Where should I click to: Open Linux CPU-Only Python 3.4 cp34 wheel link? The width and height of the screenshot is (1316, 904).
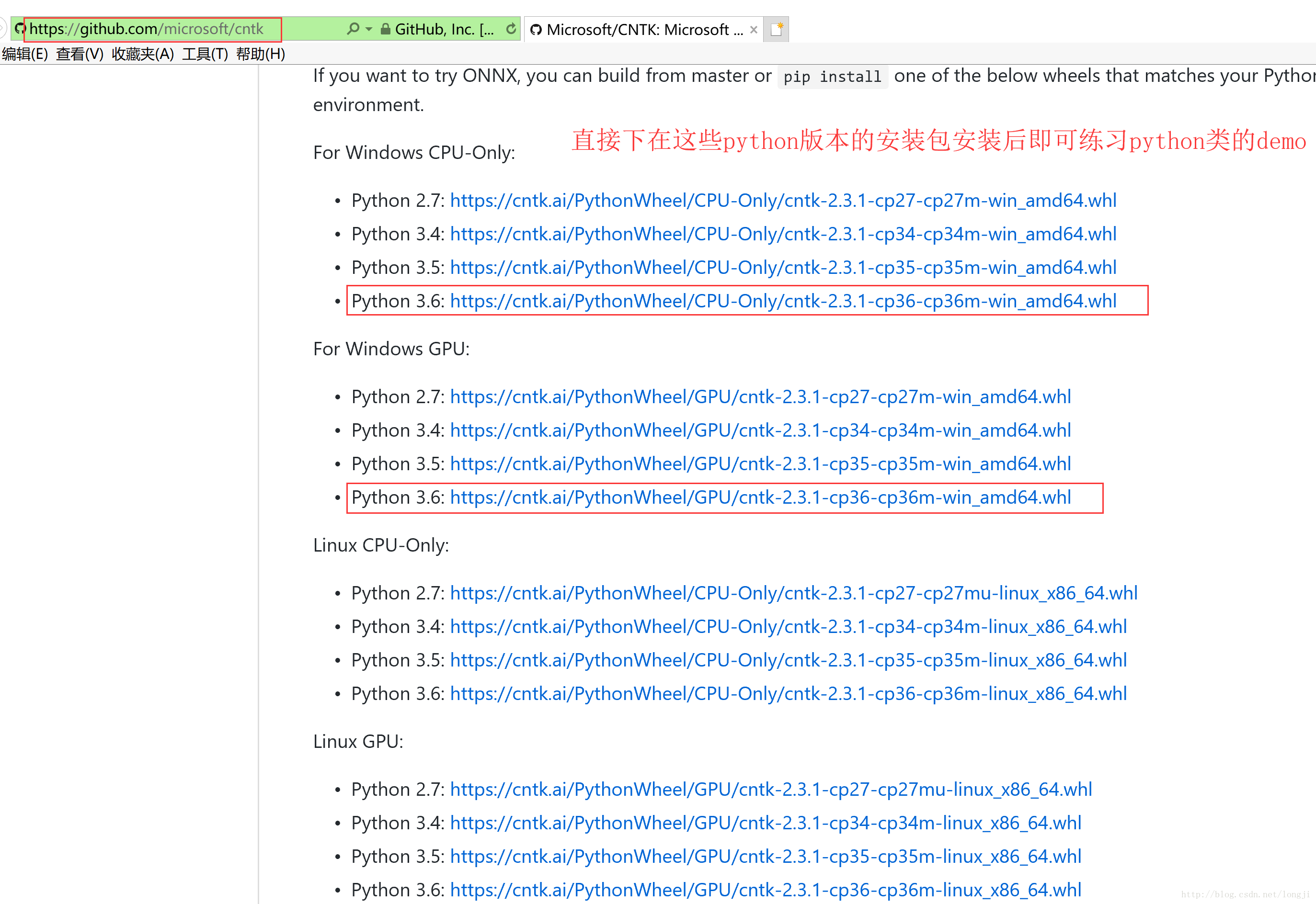click(789, 626)
